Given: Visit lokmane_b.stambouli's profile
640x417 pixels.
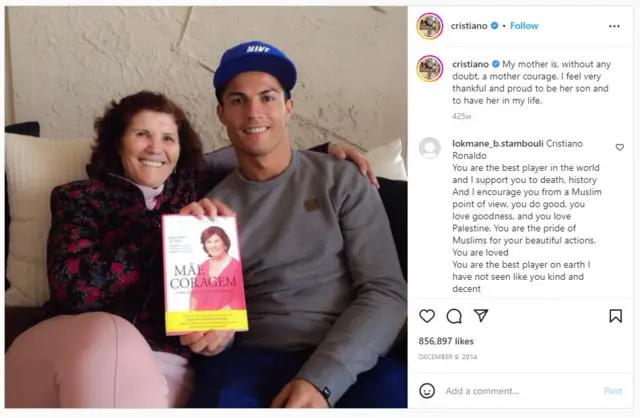Looking at the screenshot, I should [x=498, y=144].
